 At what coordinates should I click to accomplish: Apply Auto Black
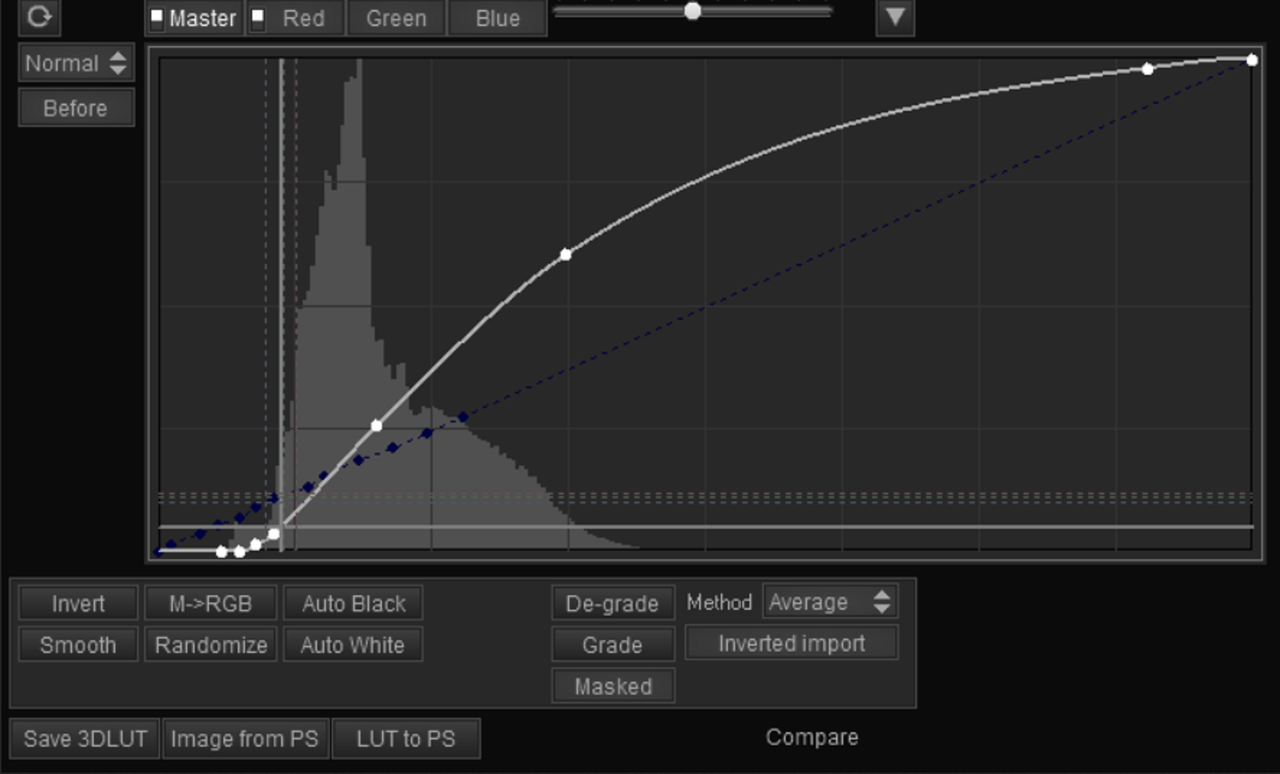tap(353, 604)
